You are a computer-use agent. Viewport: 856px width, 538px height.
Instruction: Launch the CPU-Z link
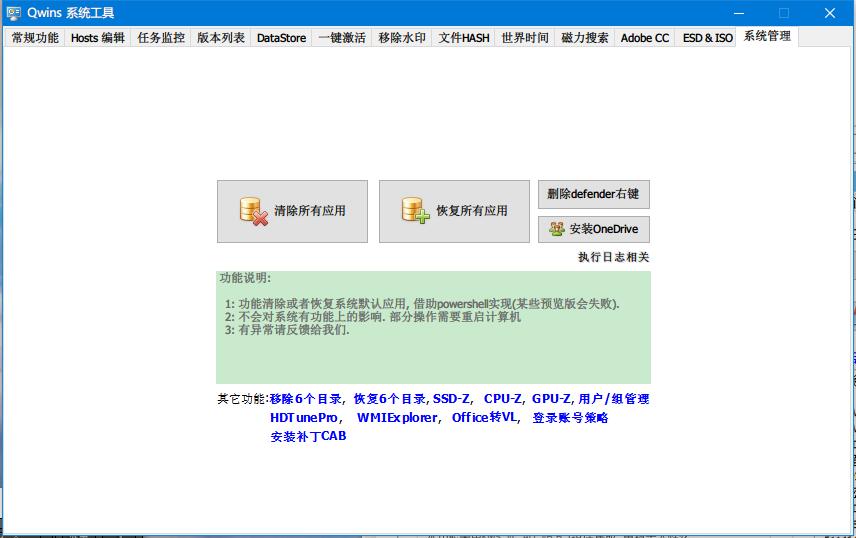pos(503,399)
